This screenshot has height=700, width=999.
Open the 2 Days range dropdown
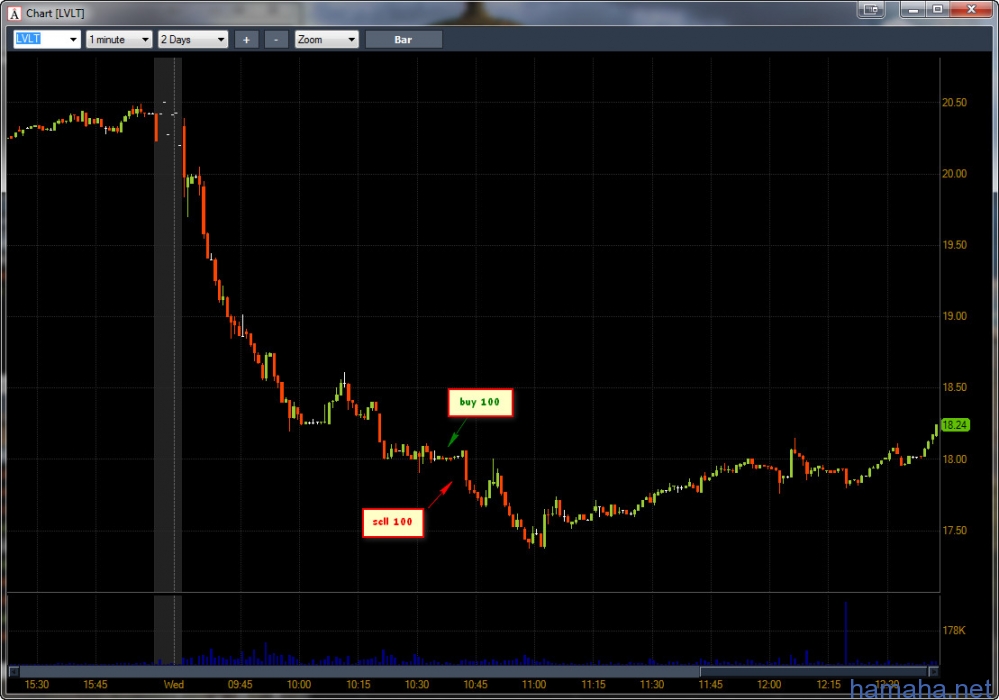point(193,39)
